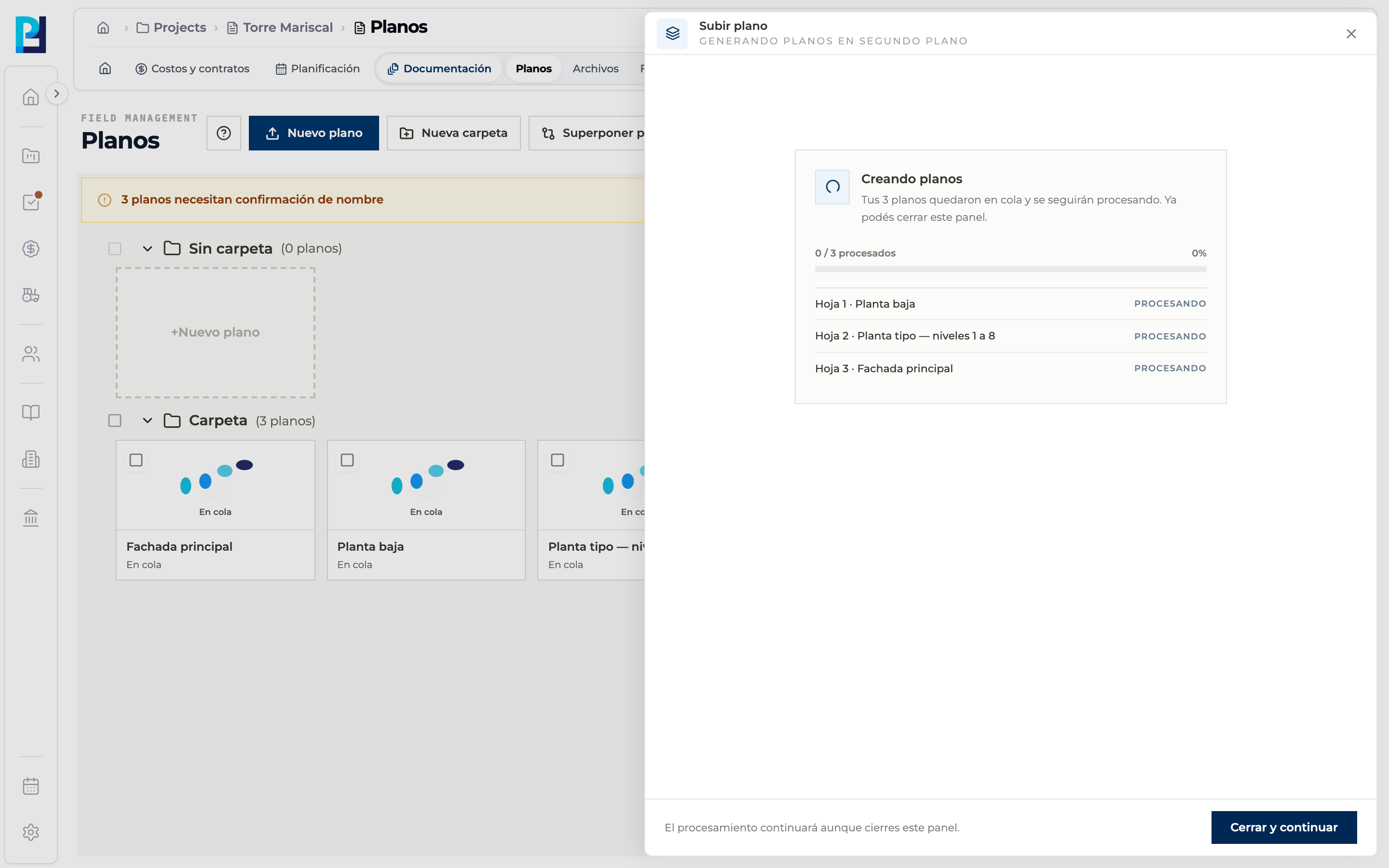Go to Torre Mariscal breadcrumb

(x=280, y=27)
